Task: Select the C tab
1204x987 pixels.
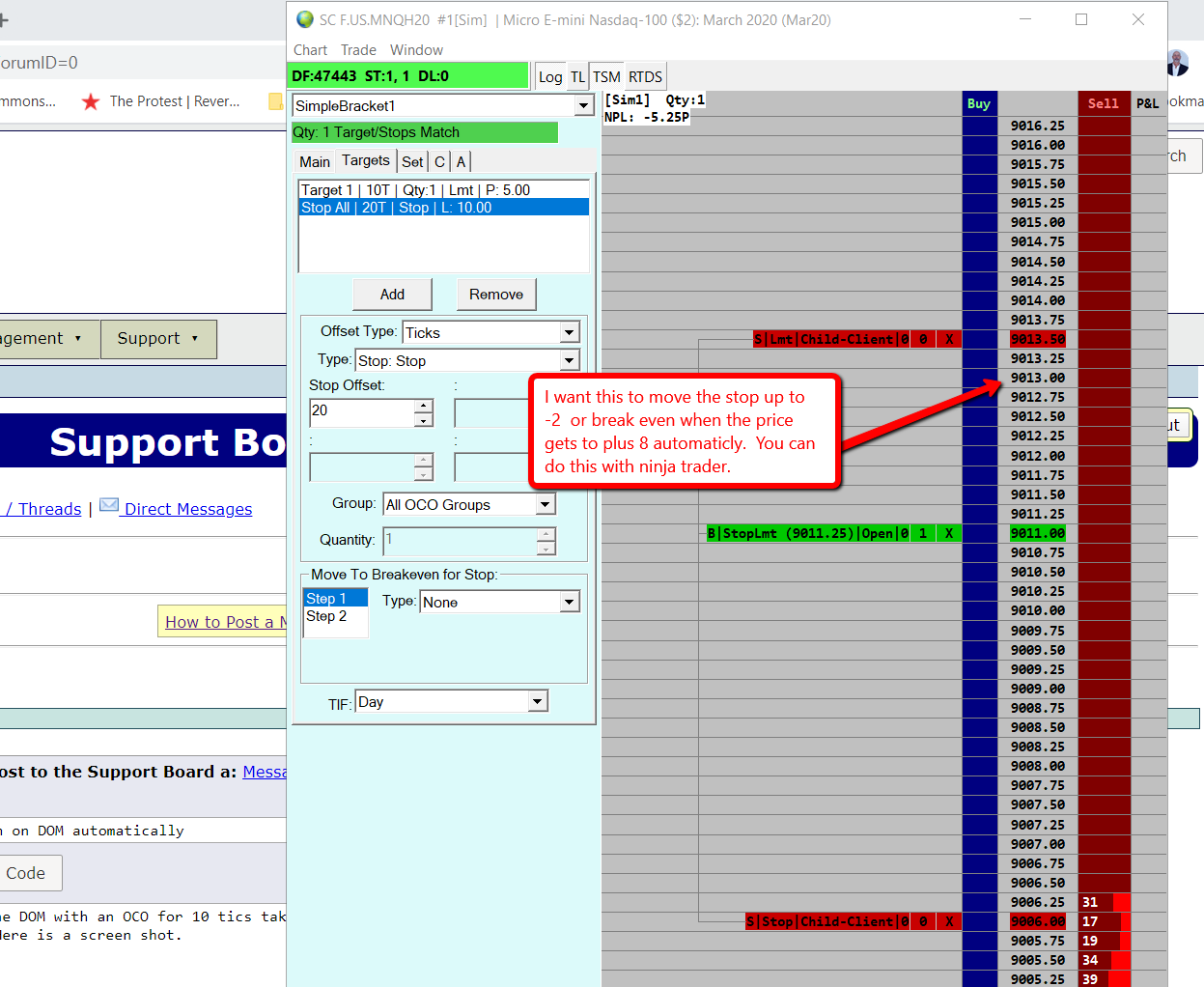Action: (439, 162)
